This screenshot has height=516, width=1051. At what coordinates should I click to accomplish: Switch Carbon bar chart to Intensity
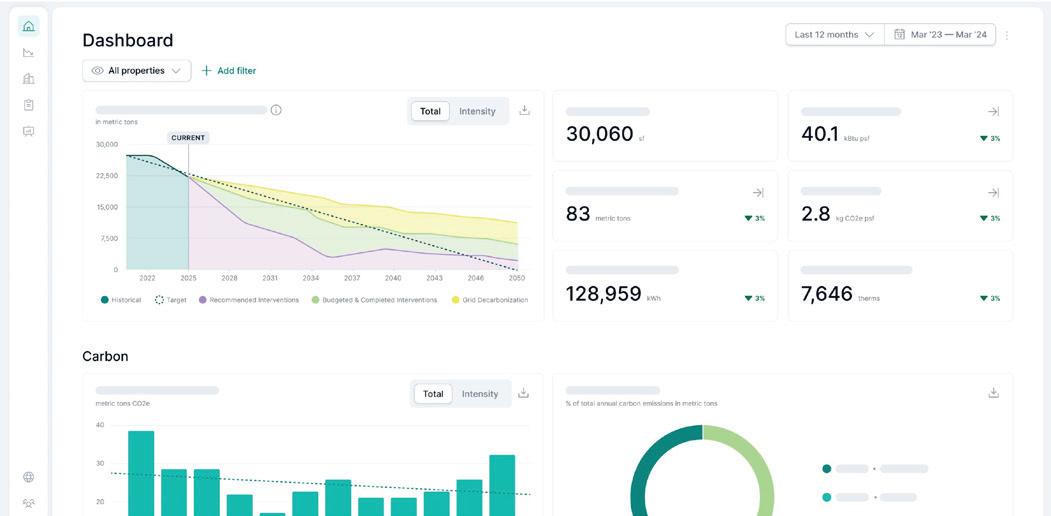pos(480,394)
